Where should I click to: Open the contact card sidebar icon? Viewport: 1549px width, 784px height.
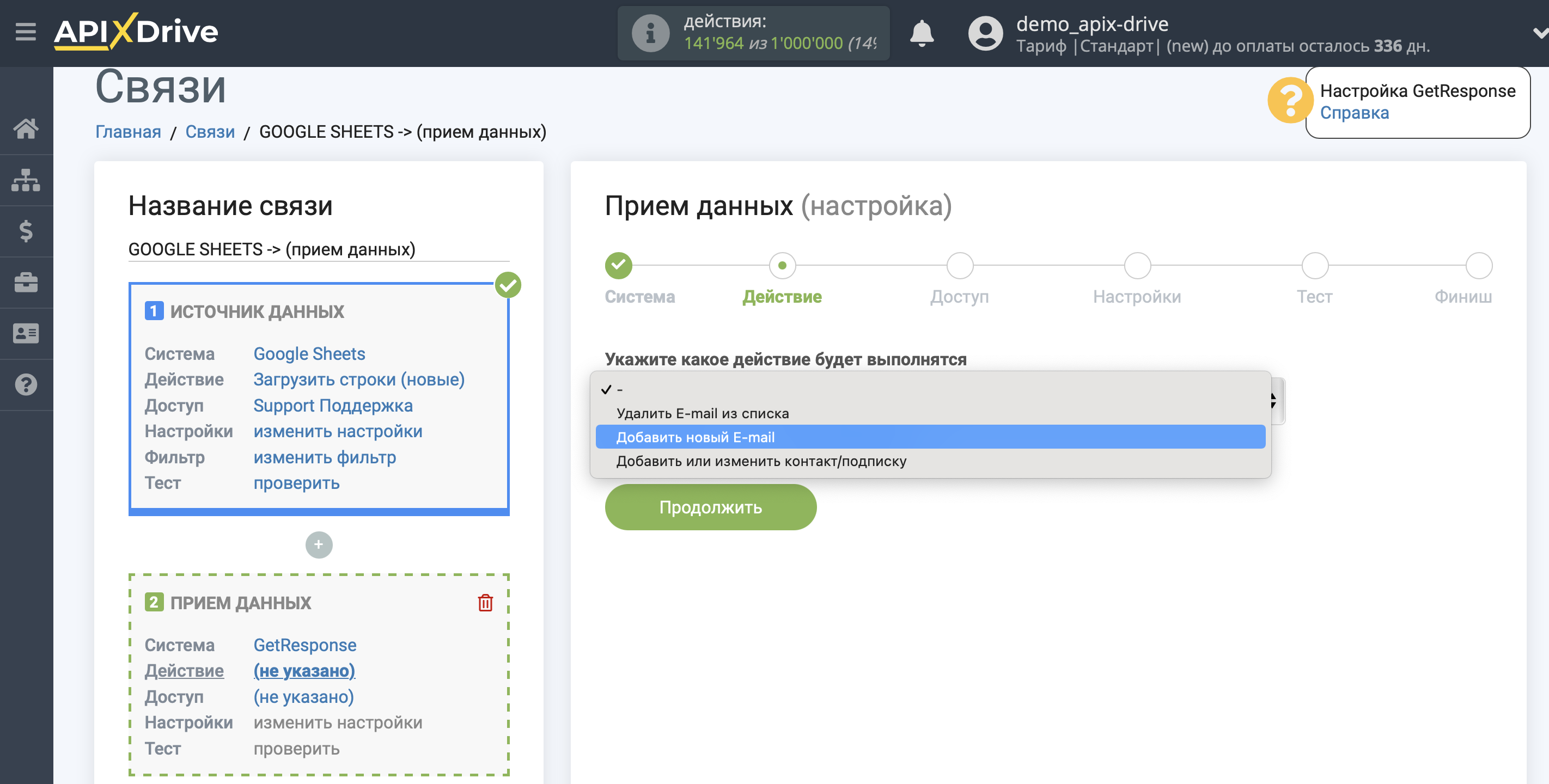[26, 333]
